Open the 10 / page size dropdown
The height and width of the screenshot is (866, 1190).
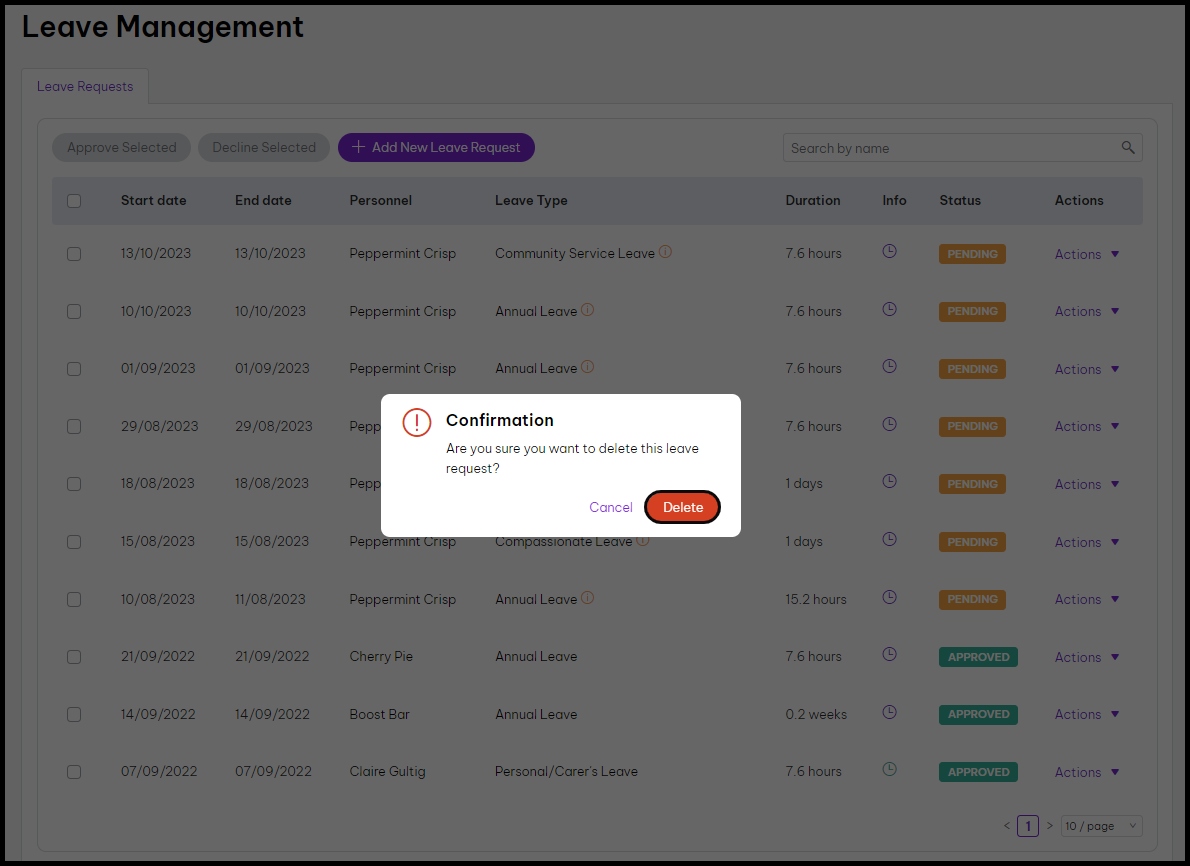click(1101, 826)
